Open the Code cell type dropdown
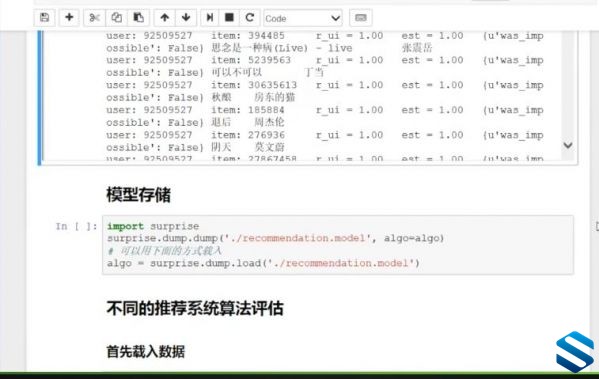Image resolution: width=599 pixels, height=379 pixels. click(303, 18)
